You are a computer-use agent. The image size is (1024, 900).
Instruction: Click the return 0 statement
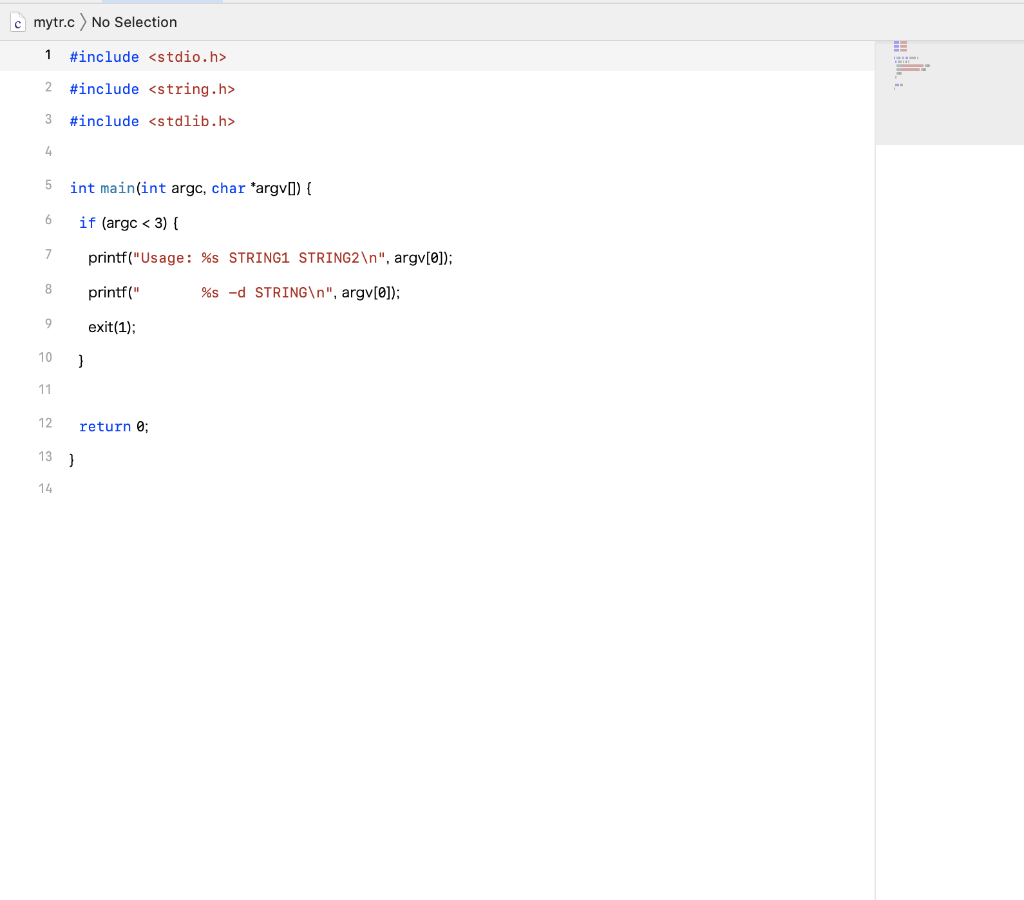click(113, 426)
